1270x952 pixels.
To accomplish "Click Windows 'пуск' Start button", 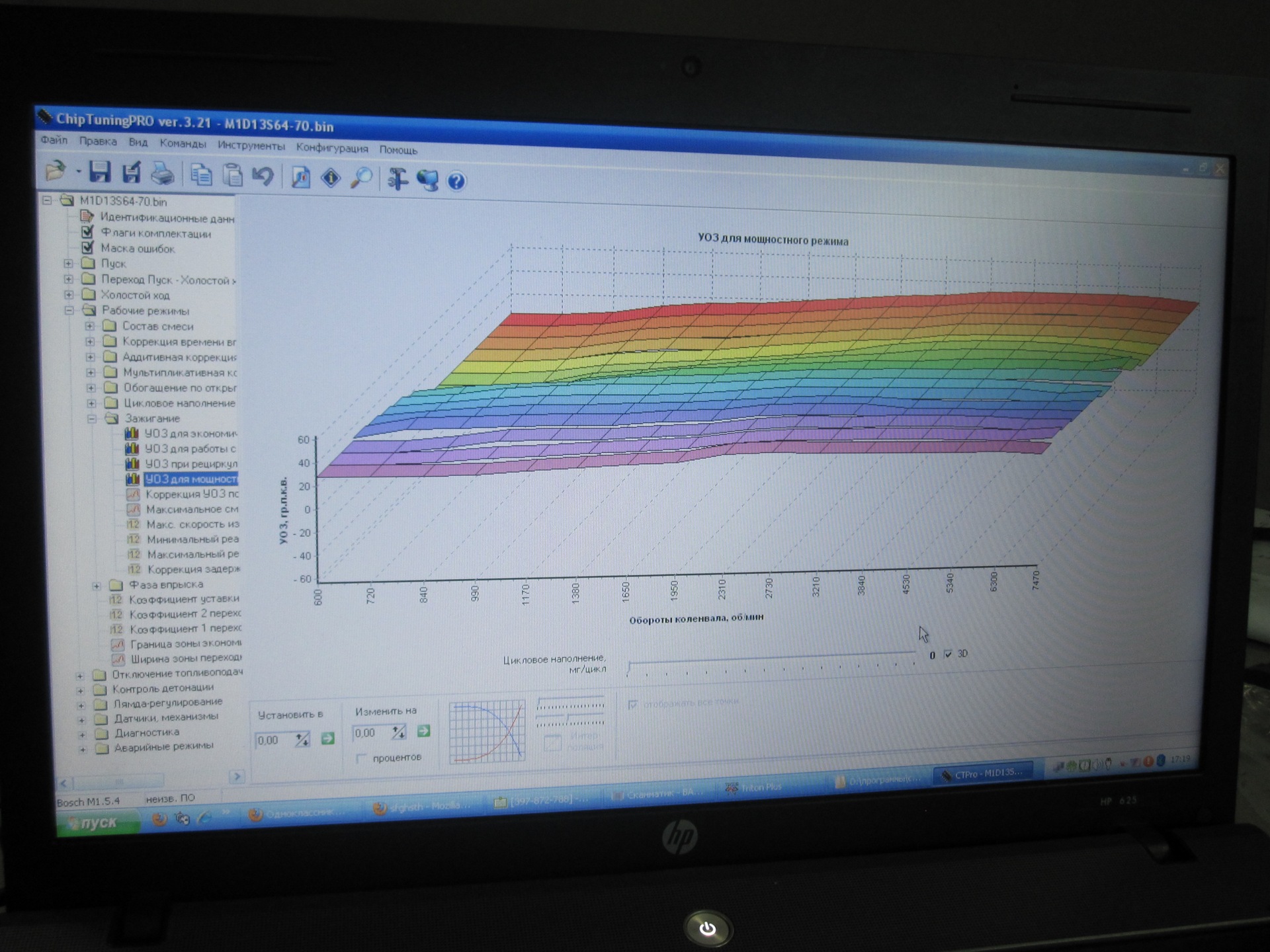I will tap(98, 822).
